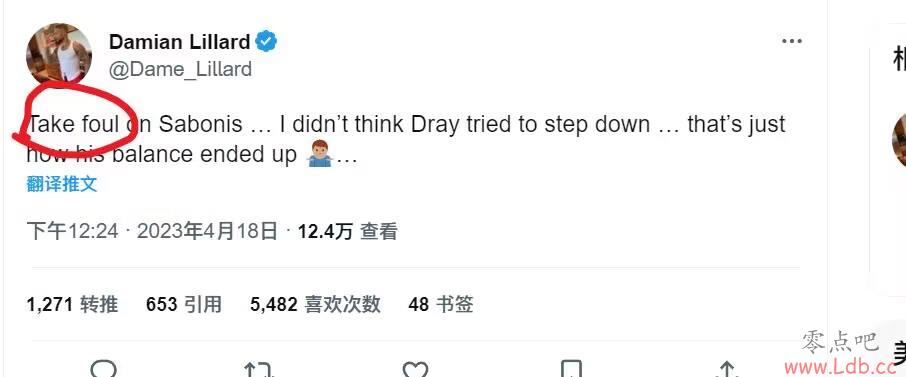Open the 下午12:24 timestamp link
The image size is (906, 377).
(73, 231)
